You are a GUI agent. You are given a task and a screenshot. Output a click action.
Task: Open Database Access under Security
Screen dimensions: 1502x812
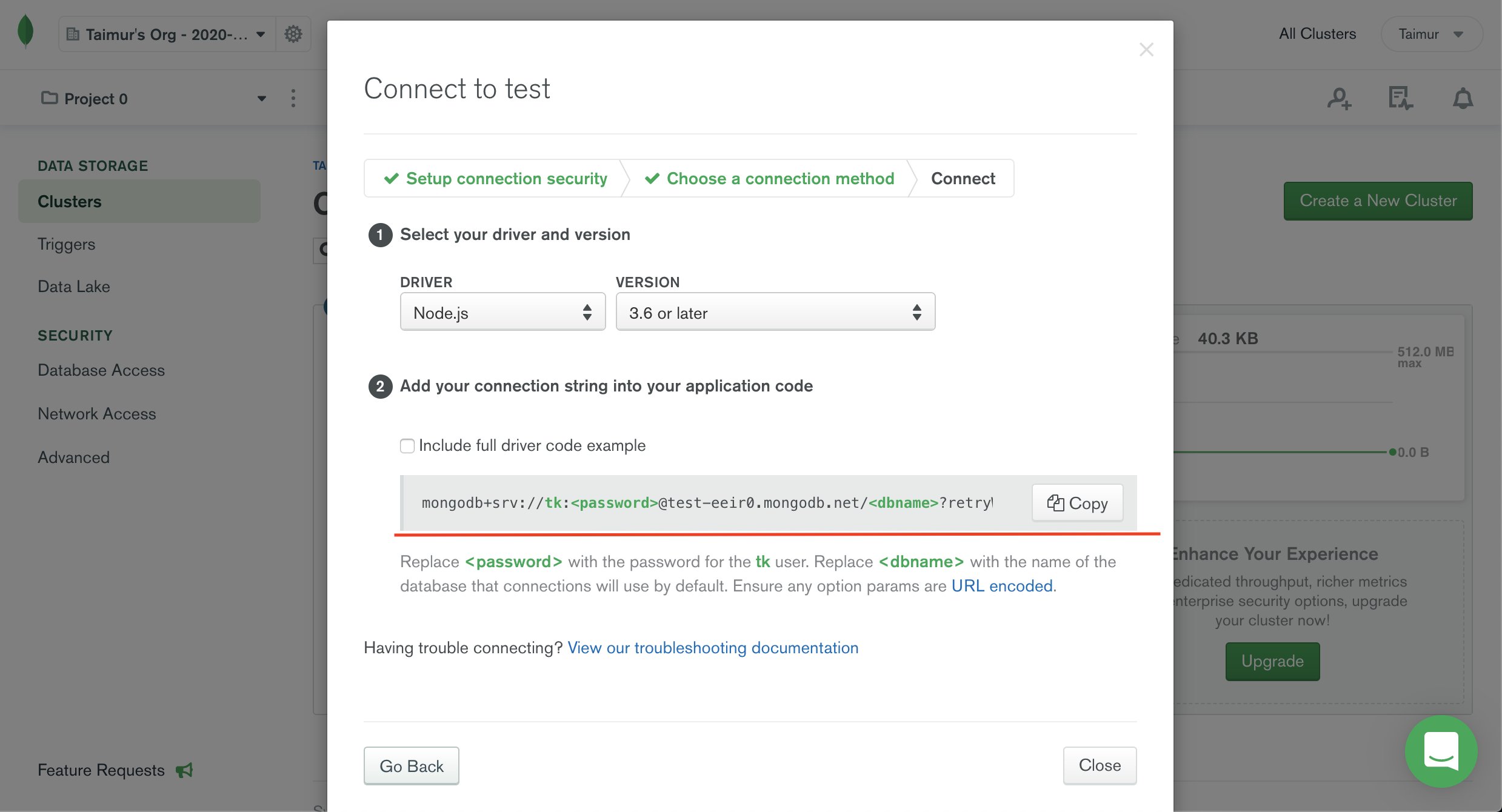101,370
